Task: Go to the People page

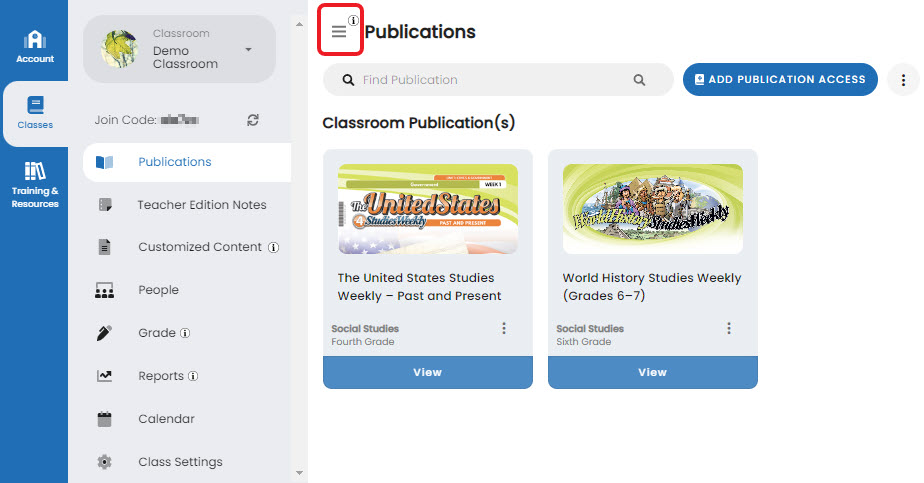Action: [x=158, y=290]
